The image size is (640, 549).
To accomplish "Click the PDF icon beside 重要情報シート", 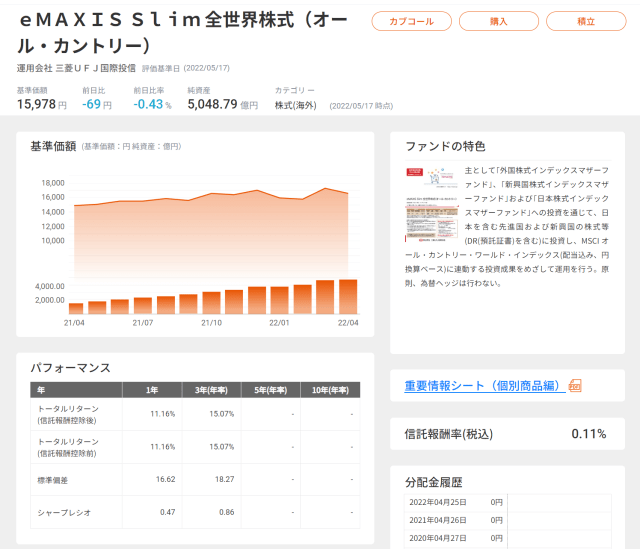I will [575, 386].
